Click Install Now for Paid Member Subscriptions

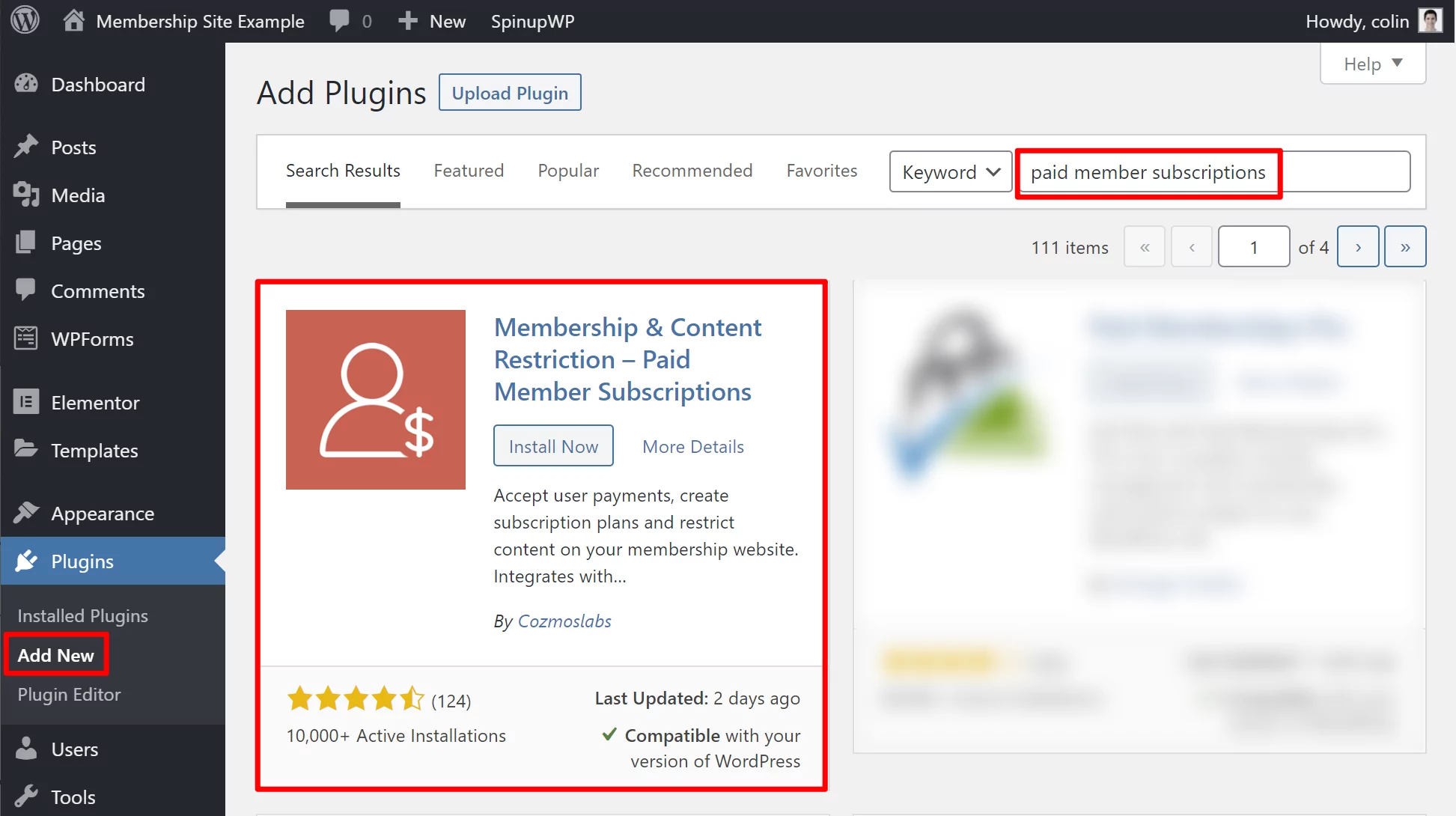[553, 446]
